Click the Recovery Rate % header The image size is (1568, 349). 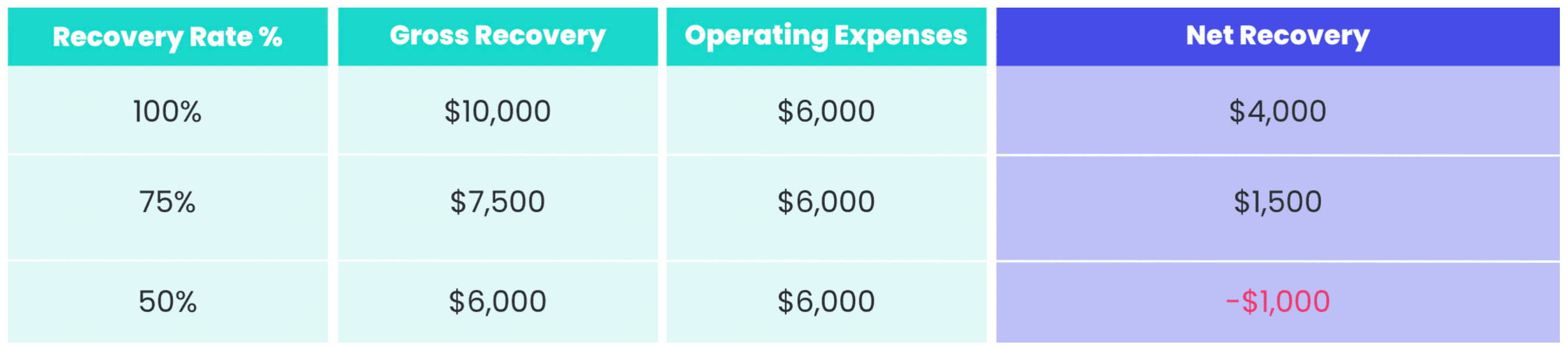click(x=167, y=37)
